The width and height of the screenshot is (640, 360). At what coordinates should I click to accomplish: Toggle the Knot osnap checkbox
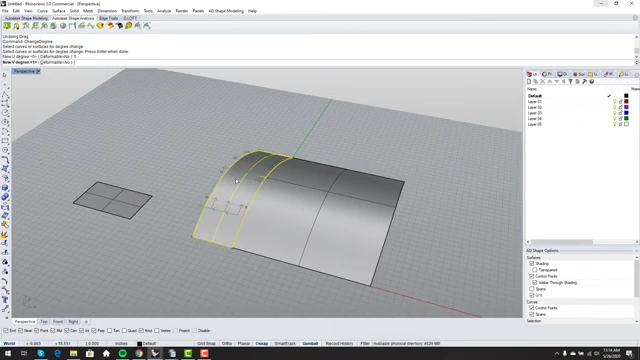click(x=141, y=331)
